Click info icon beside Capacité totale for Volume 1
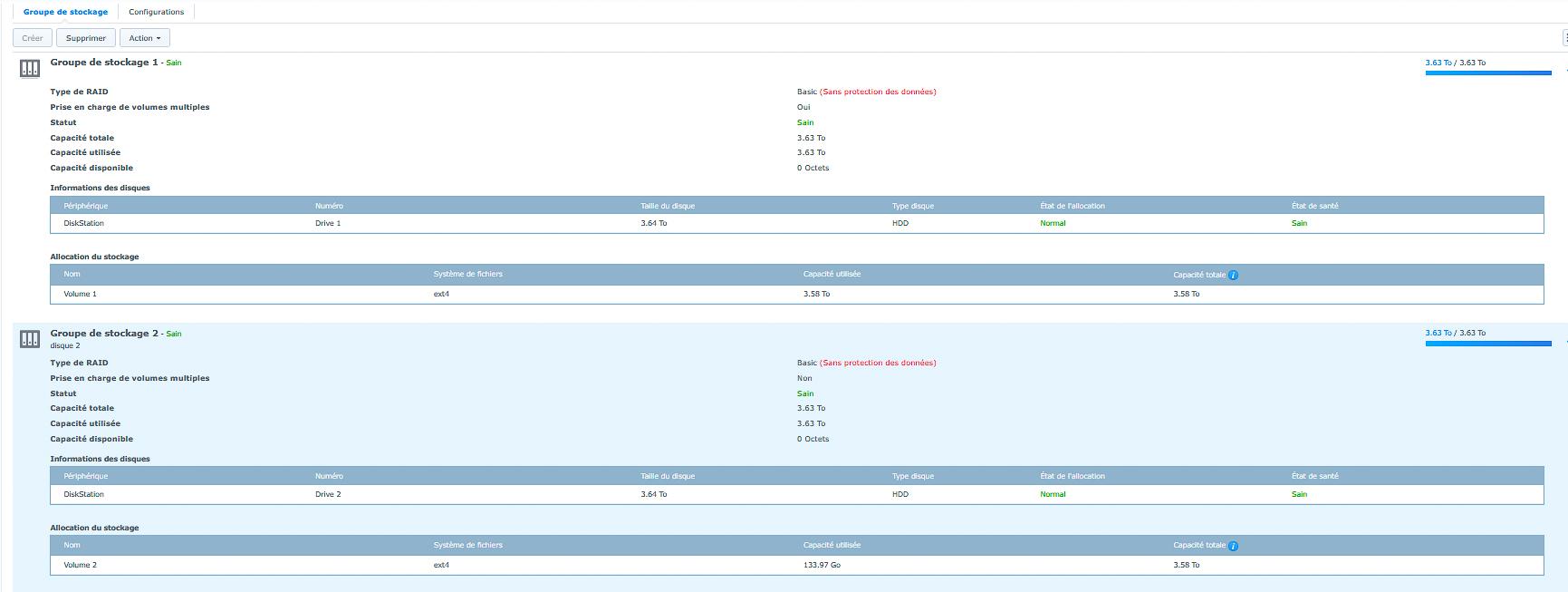1568x592 pixels. pos(1233,275)
